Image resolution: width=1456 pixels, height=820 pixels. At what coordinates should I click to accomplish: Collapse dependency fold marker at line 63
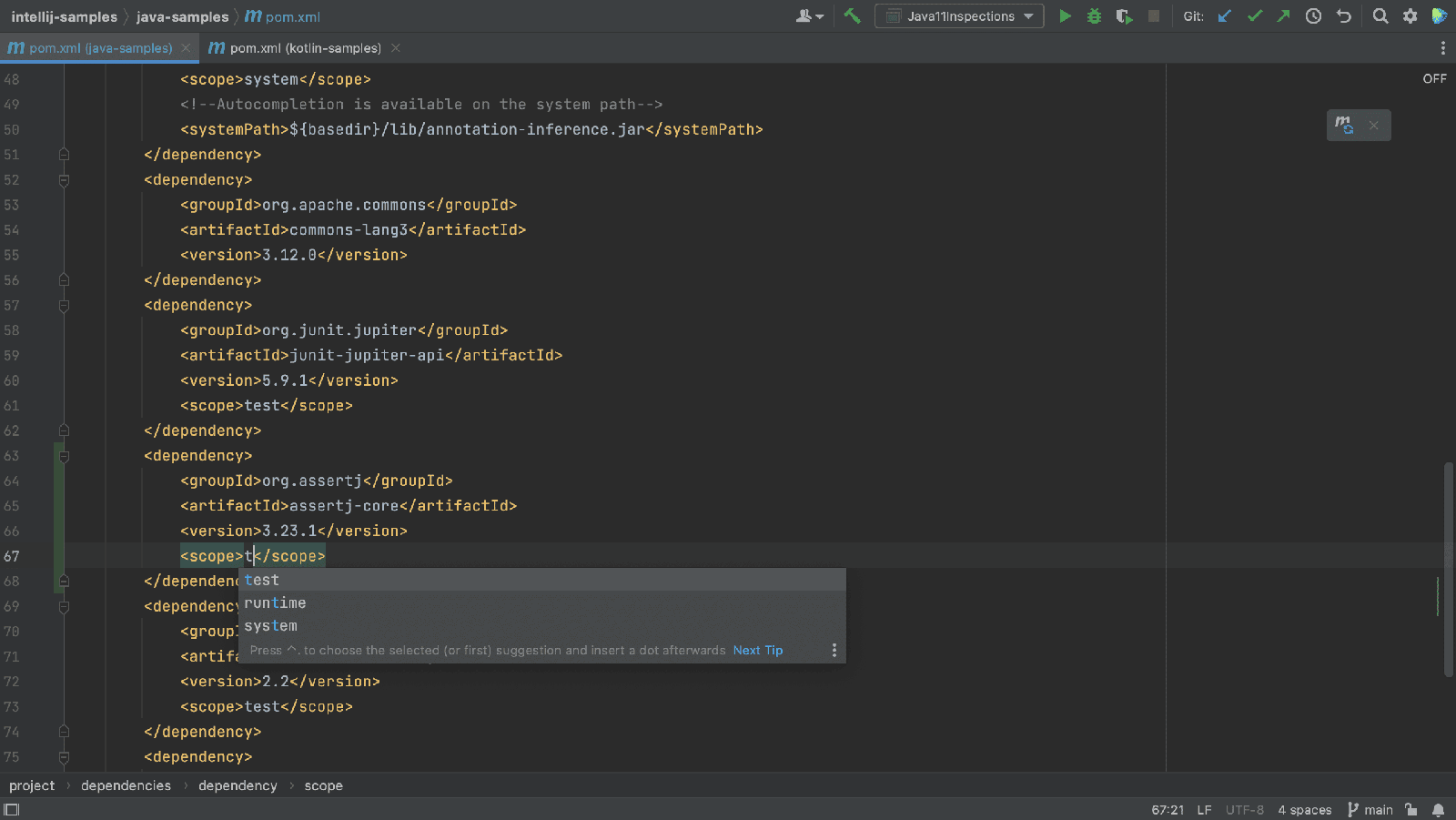point(64,456)
